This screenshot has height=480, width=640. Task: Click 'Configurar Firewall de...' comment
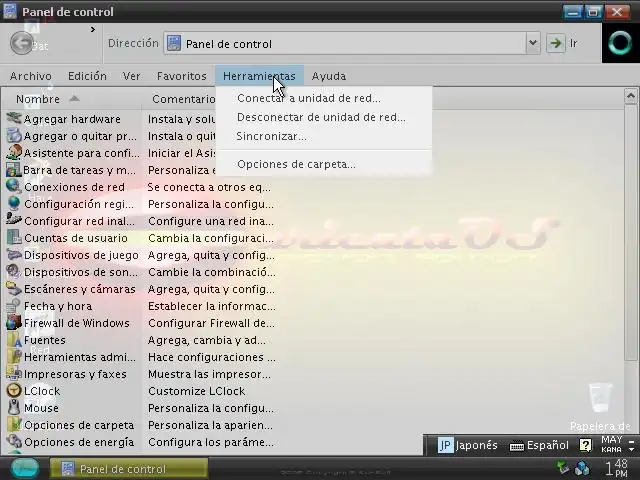(211, 323)
